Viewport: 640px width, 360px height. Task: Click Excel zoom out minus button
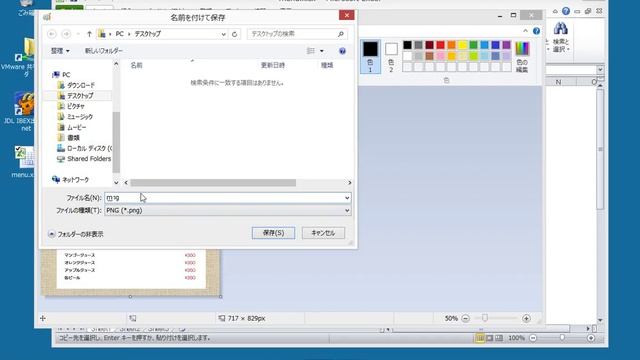pyautogui.click(x=533, y=338)
